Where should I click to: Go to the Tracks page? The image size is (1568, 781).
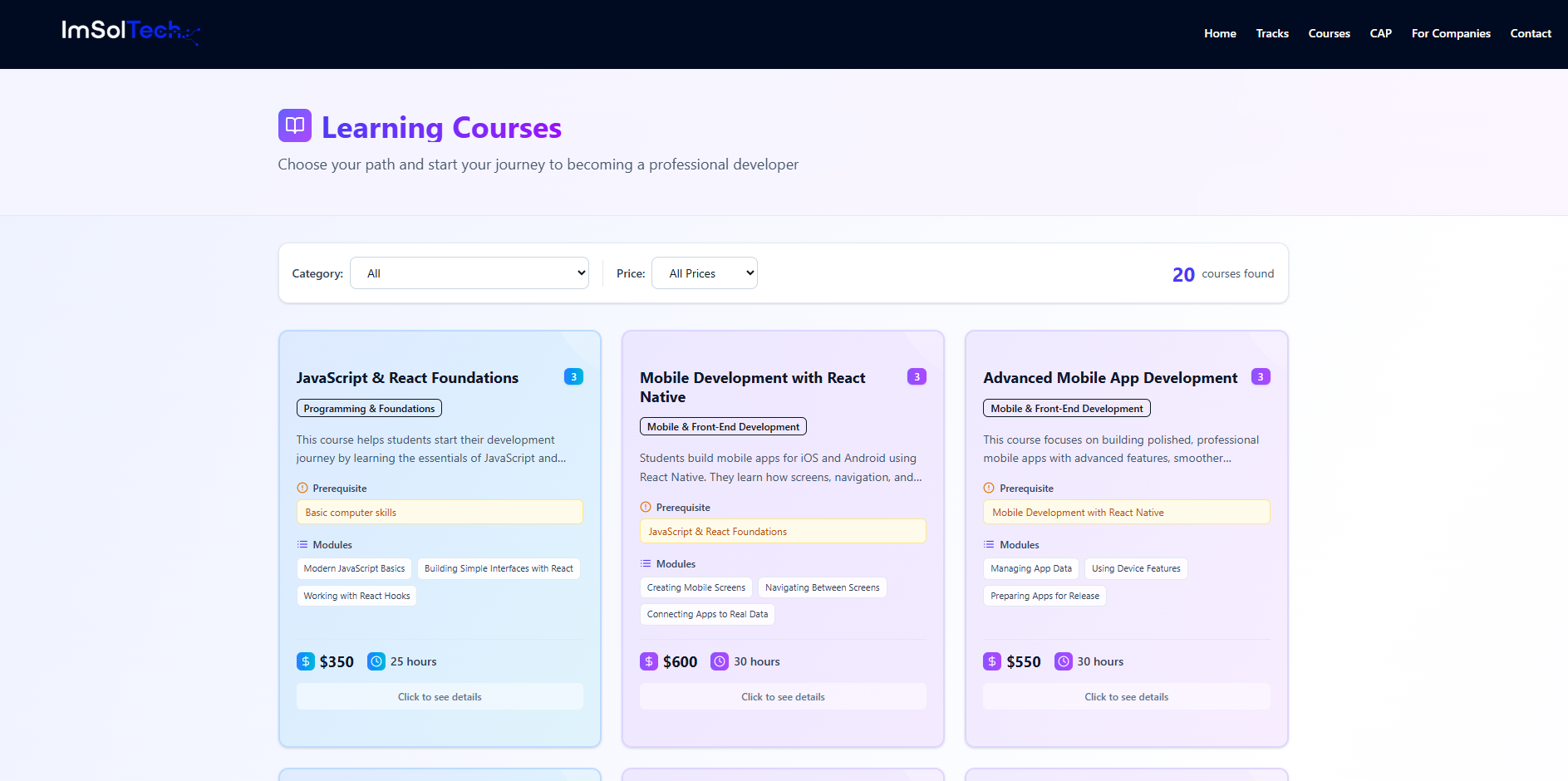point(1272,34)
